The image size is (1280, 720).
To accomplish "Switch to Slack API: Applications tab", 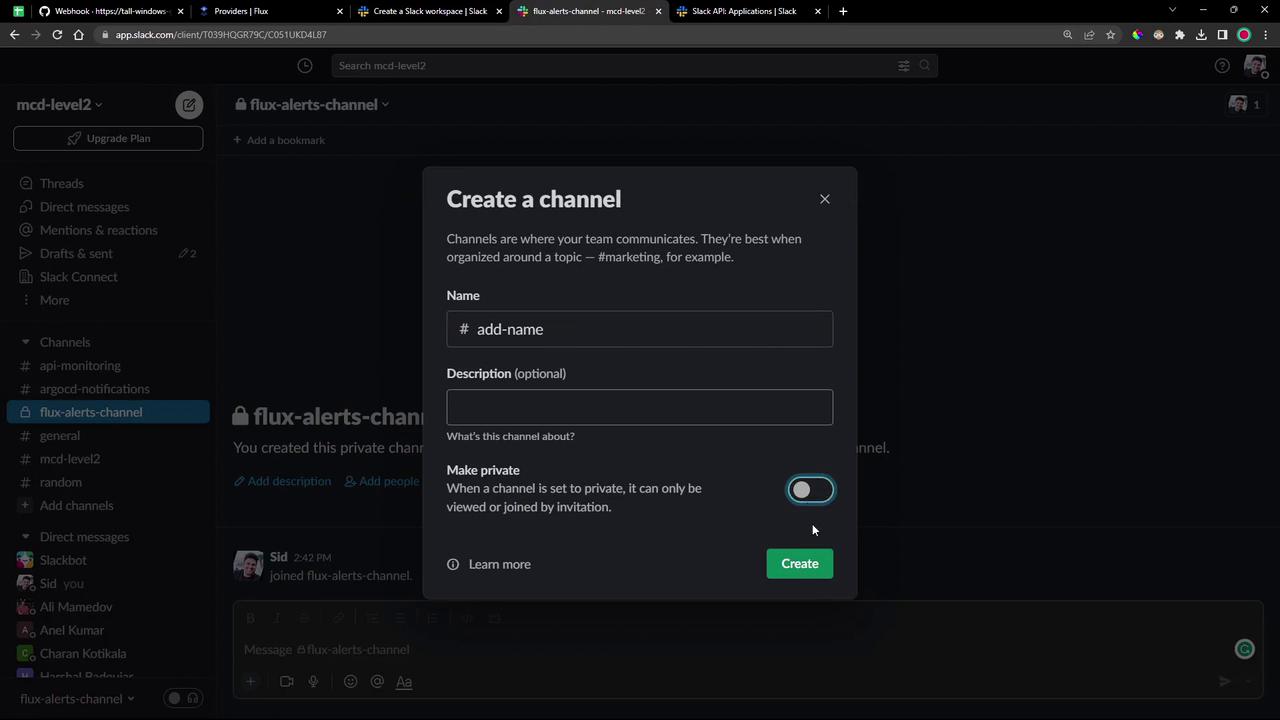I will coord(747,11).
